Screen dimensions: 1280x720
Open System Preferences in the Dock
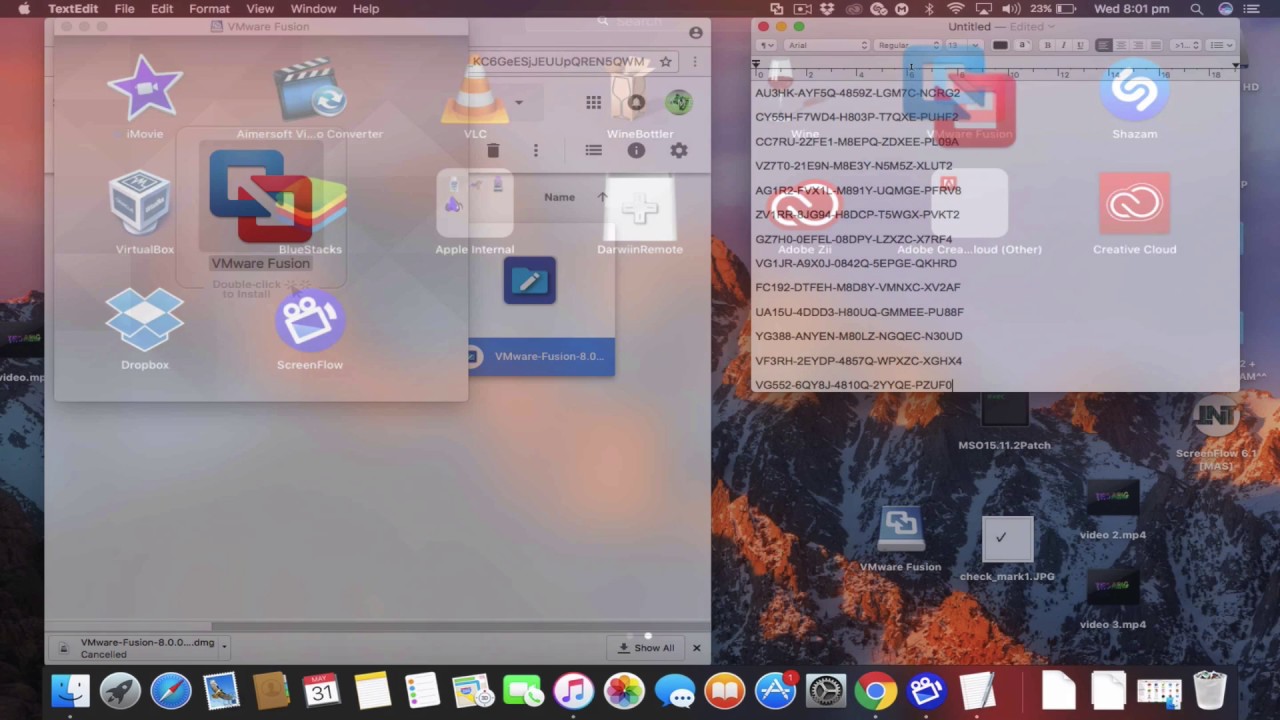(826, 691)
